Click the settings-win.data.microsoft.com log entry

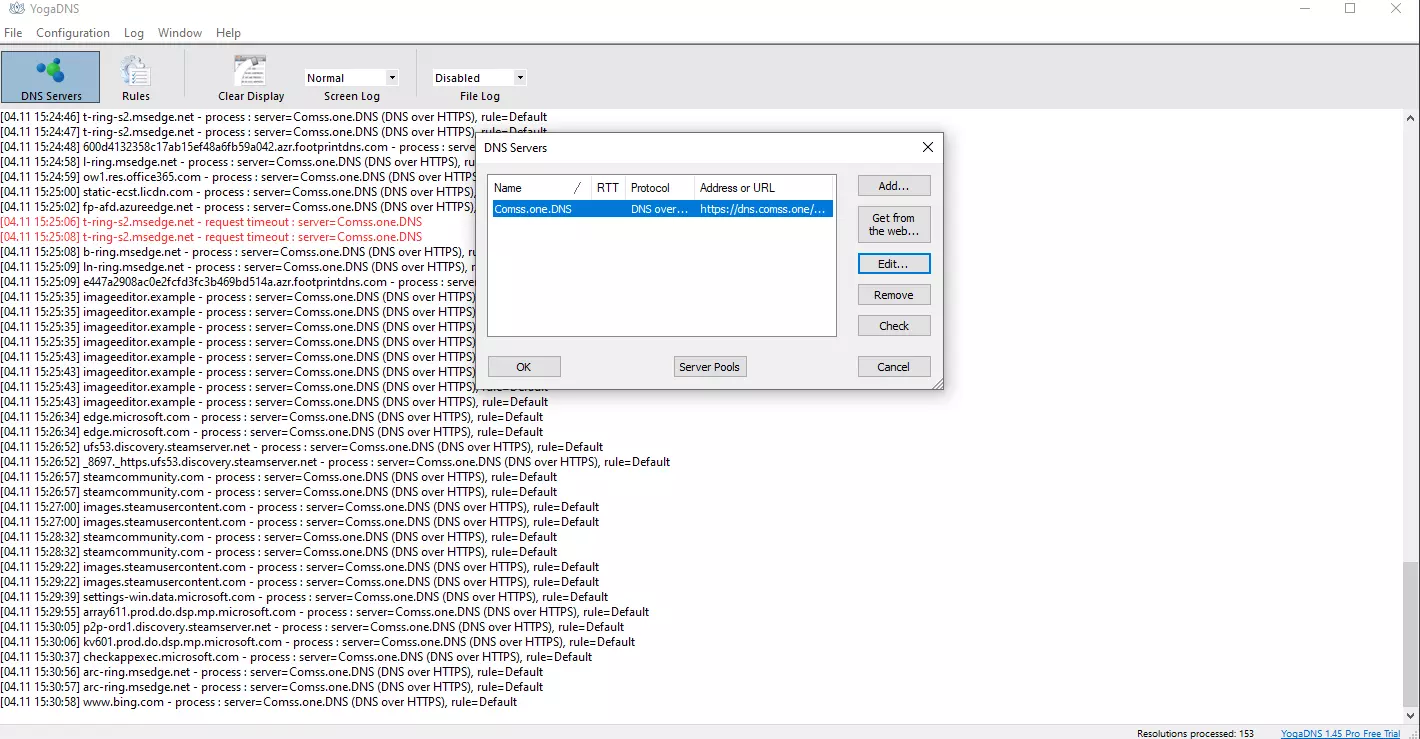click(x=304, y=597)
